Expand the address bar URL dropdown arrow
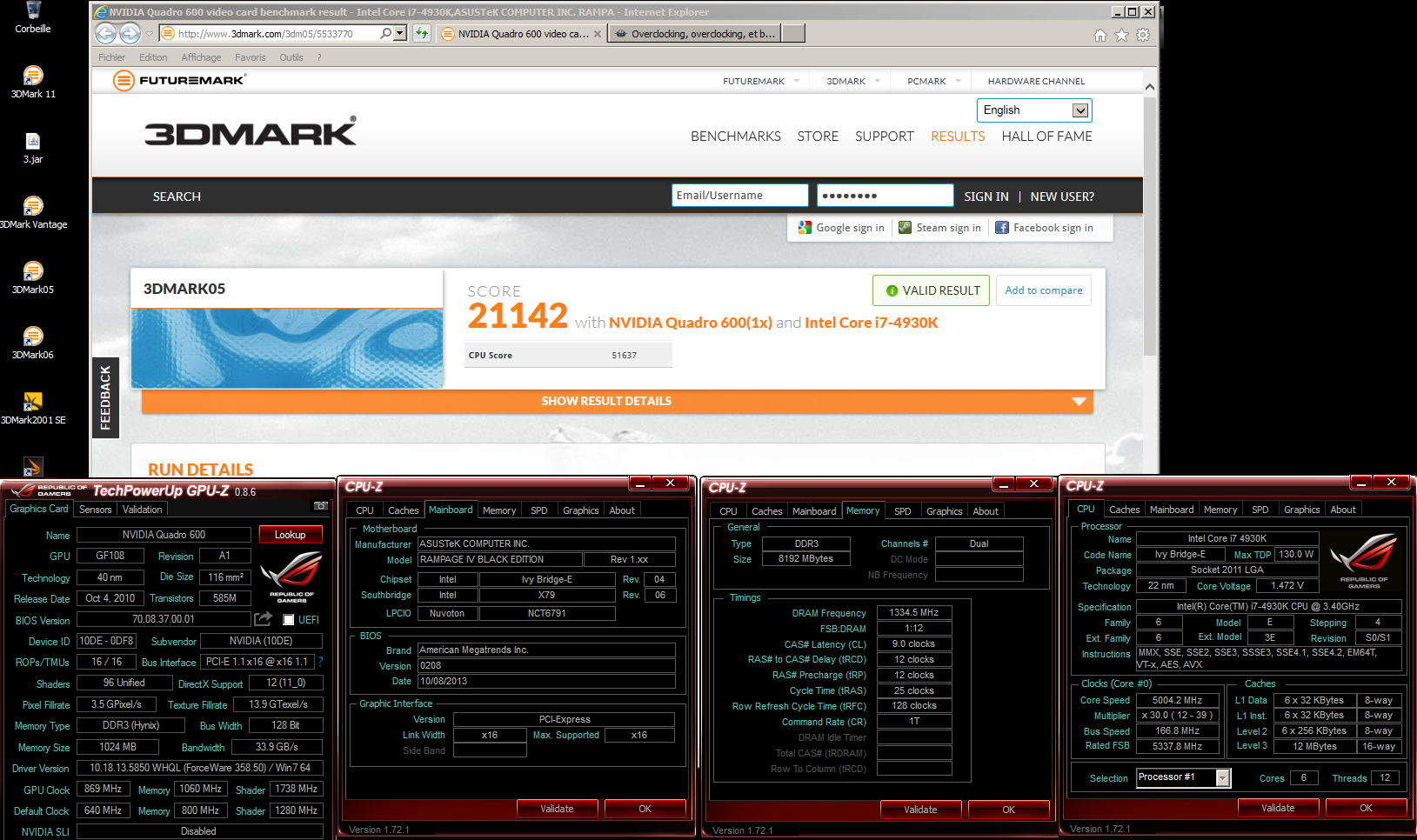The height and width of the screenshot is (840, 1417). [x=400, y=34]
